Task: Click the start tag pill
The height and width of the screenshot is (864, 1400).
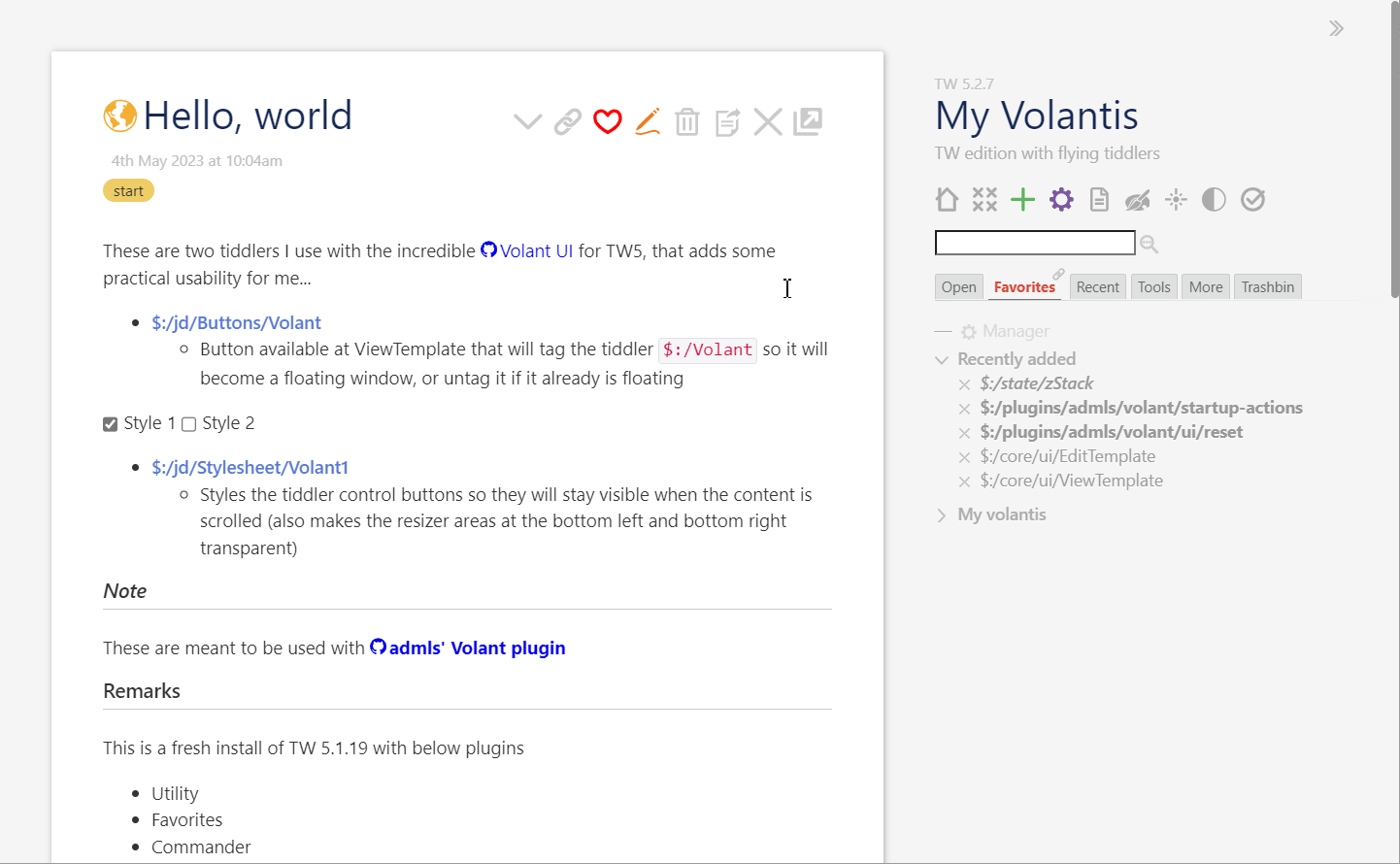Action: tap(128, 190)
